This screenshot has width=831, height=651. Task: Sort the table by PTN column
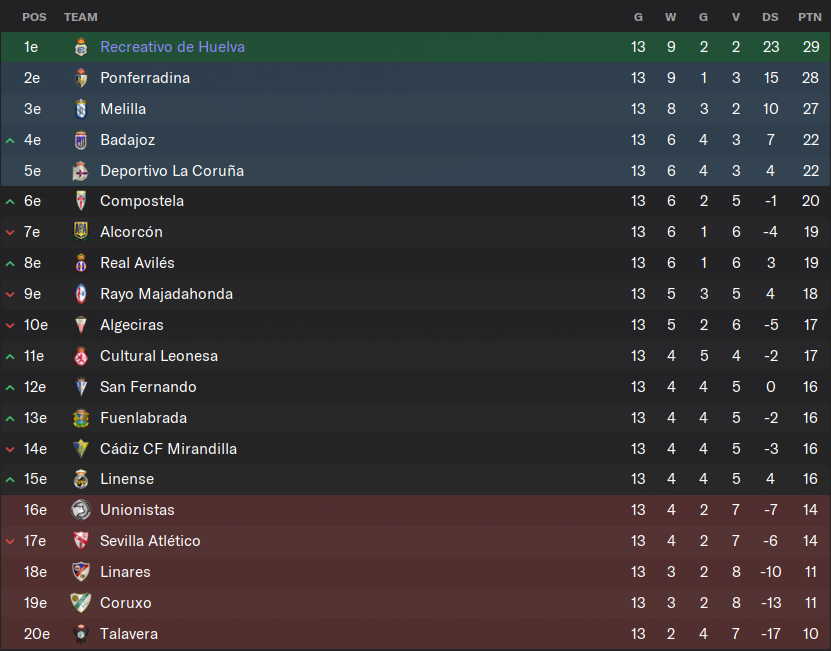[810, 17]
